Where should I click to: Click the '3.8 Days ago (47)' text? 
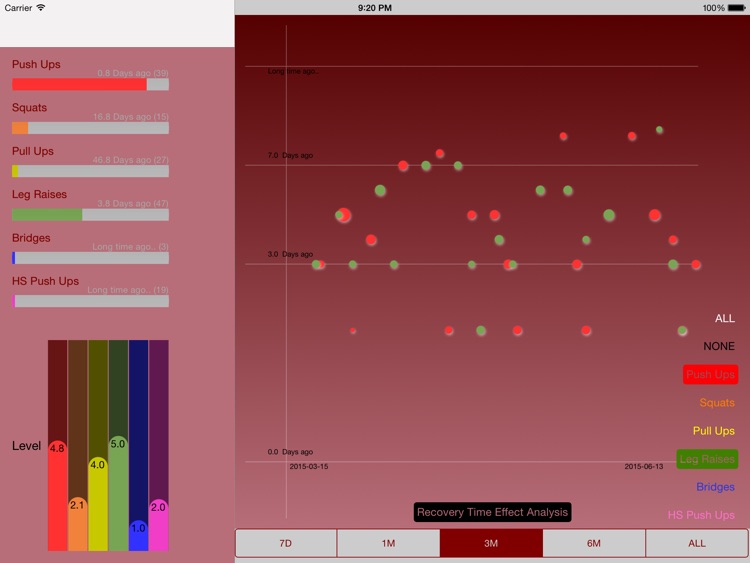click(x=133, y=203)
